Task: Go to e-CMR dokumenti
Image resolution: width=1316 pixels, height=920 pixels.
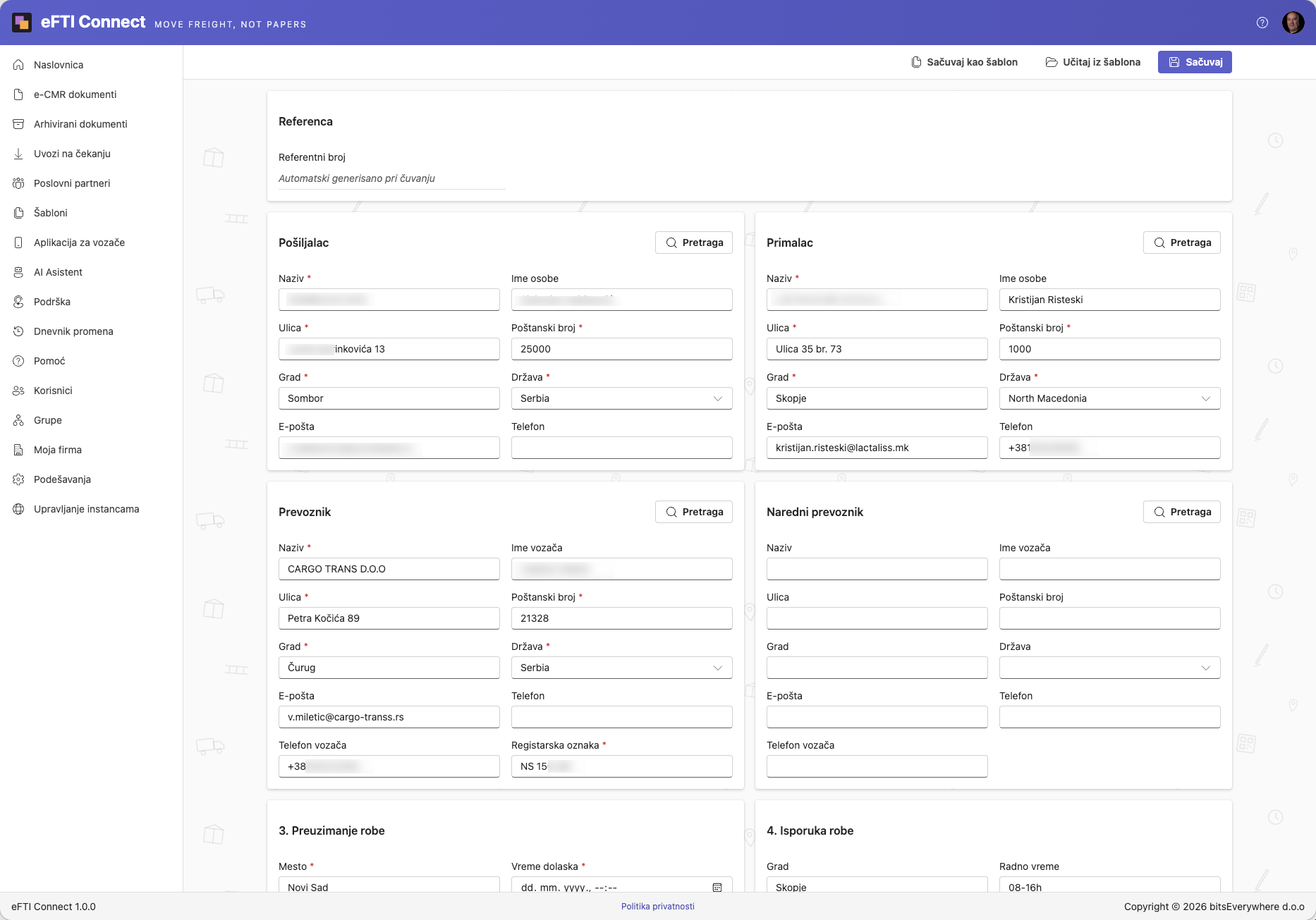Action: pyautogui.click(x=91, y=94)
